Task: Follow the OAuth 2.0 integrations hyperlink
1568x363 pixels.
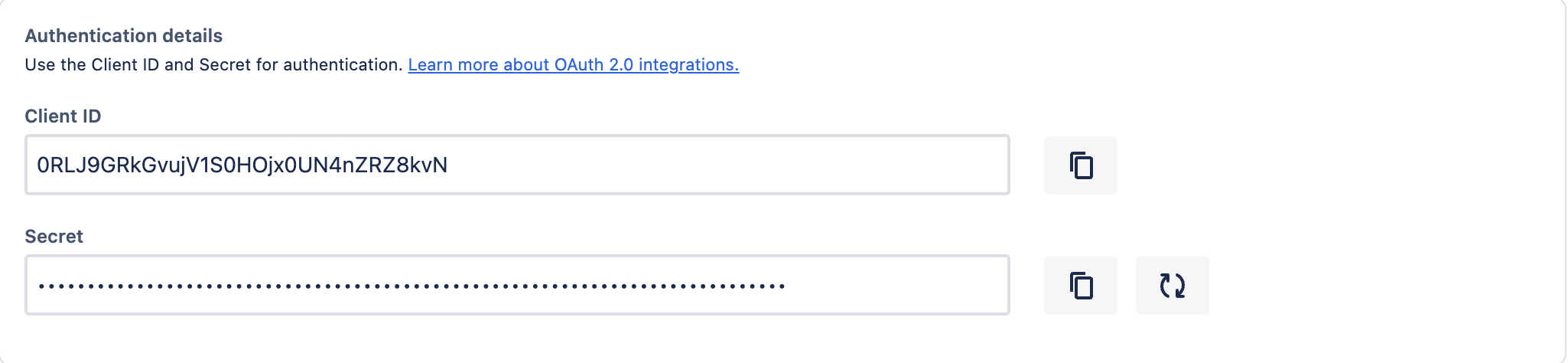Action: (x=573, y=65)
